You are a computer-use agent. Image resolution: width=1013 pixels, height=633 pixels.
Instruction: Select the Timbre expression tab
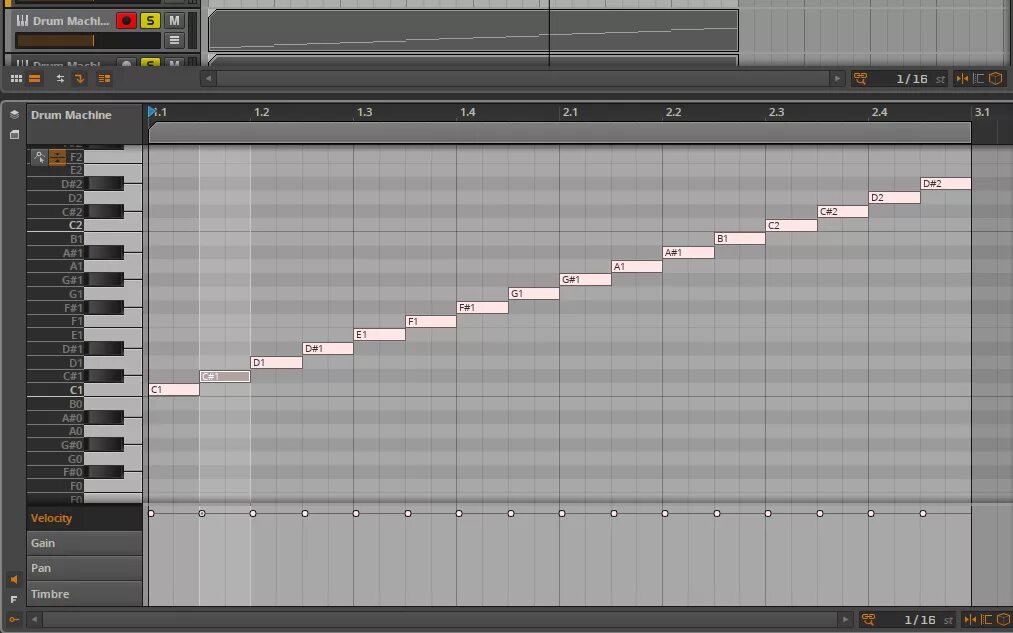pyautogui.click(x=84, y=594)
